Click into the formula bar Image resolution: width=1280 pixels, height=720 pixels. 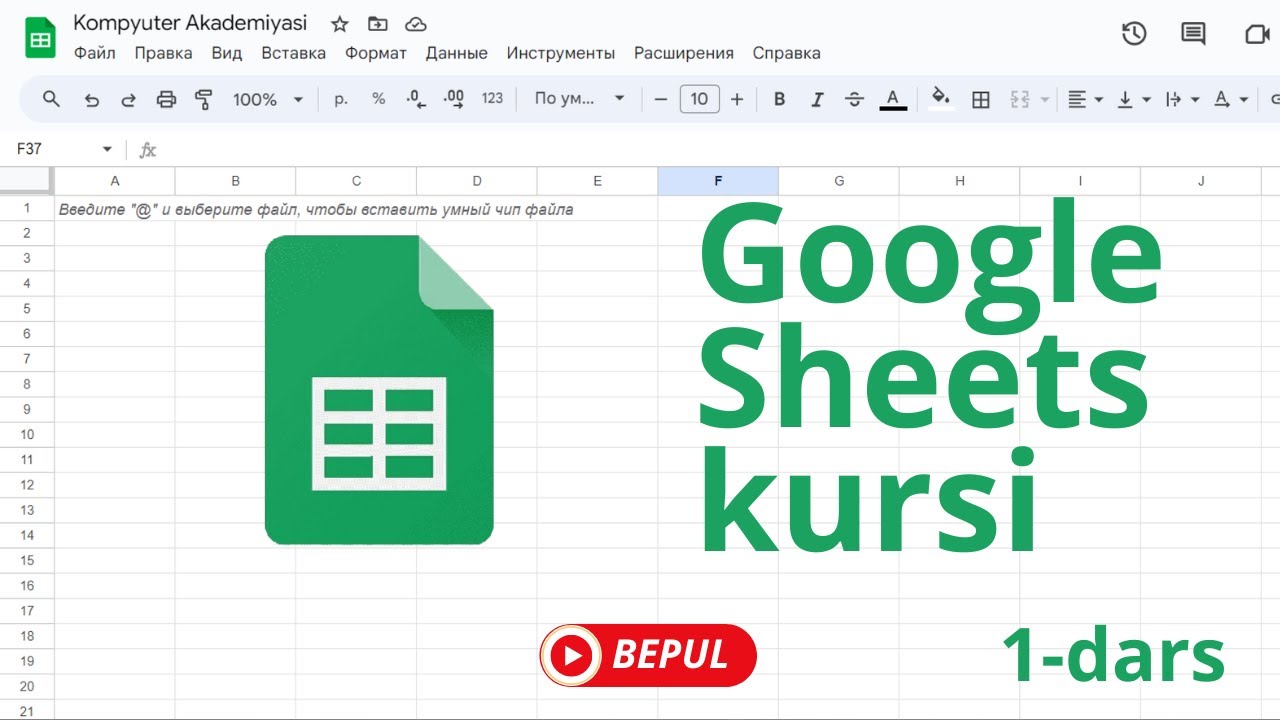point(720,149)
